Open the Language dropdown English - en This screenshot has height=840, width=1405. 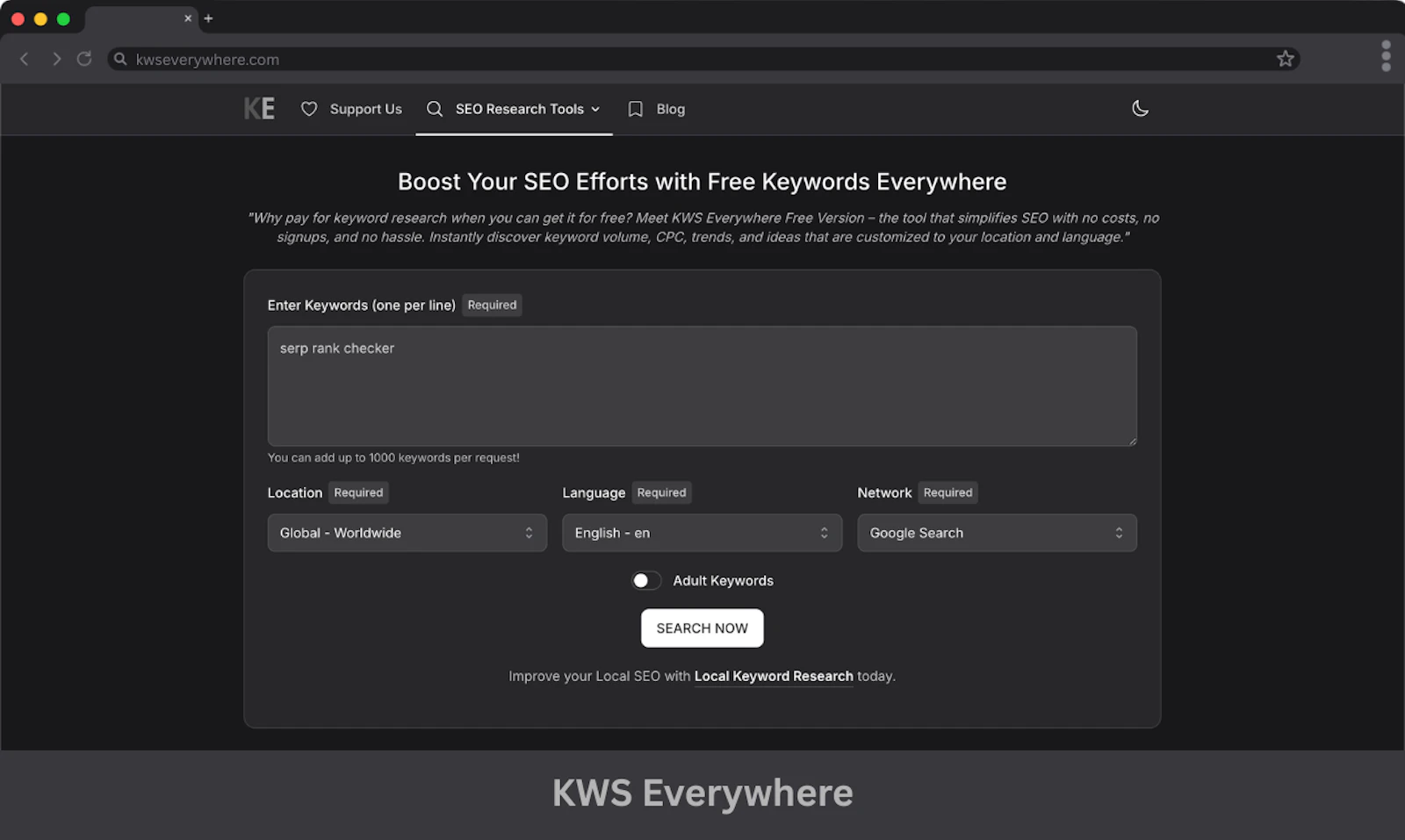tap(702, 533)
